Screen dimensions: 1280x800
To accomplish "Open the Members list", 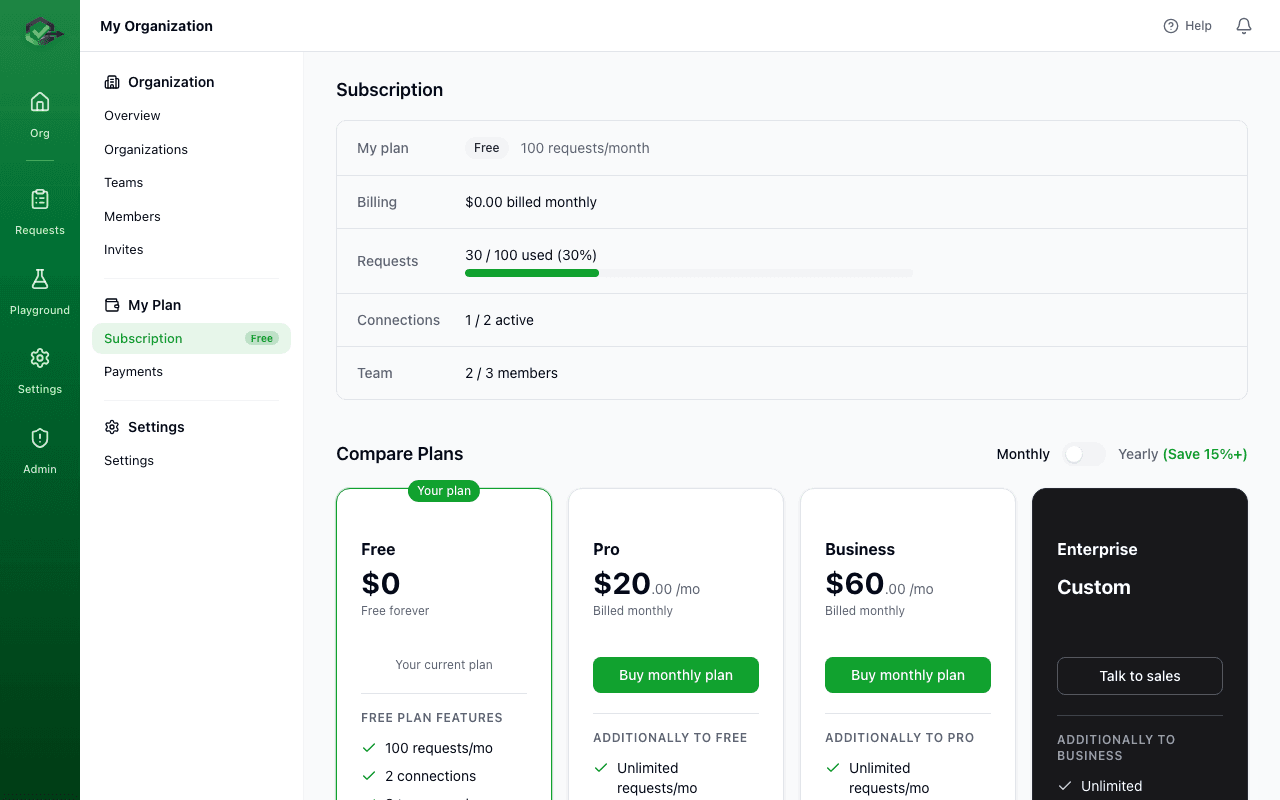I will tap(132, 216).
